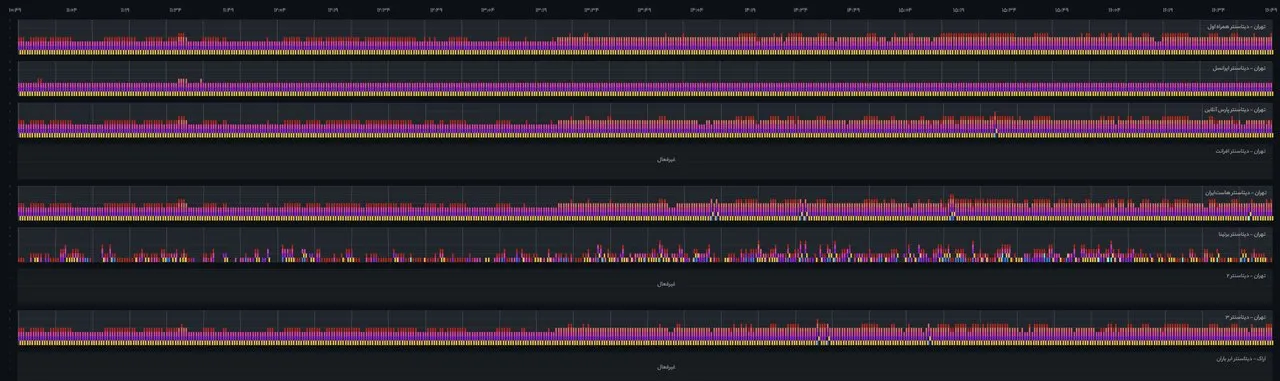The width and height of the screenshot is (1280, 381).
Task: Click 'غیرفعال' status in the اراک panel
Action: click(x=667, y=367)
